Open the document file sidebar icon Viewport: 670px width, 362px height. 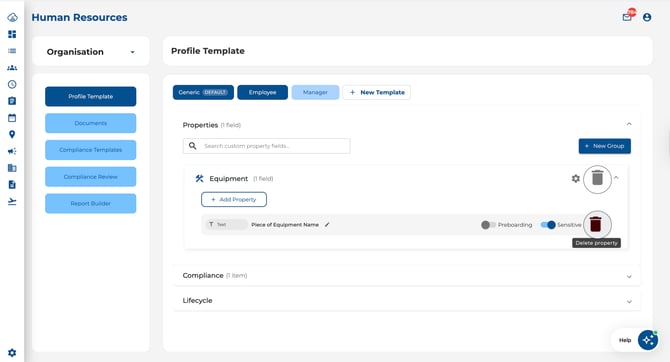(12, 184)
